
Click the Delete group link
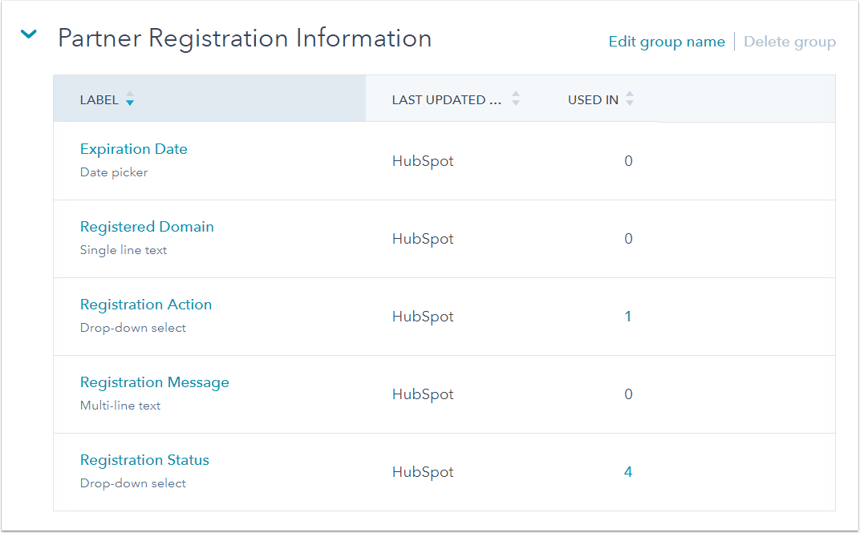pos(789,41)
